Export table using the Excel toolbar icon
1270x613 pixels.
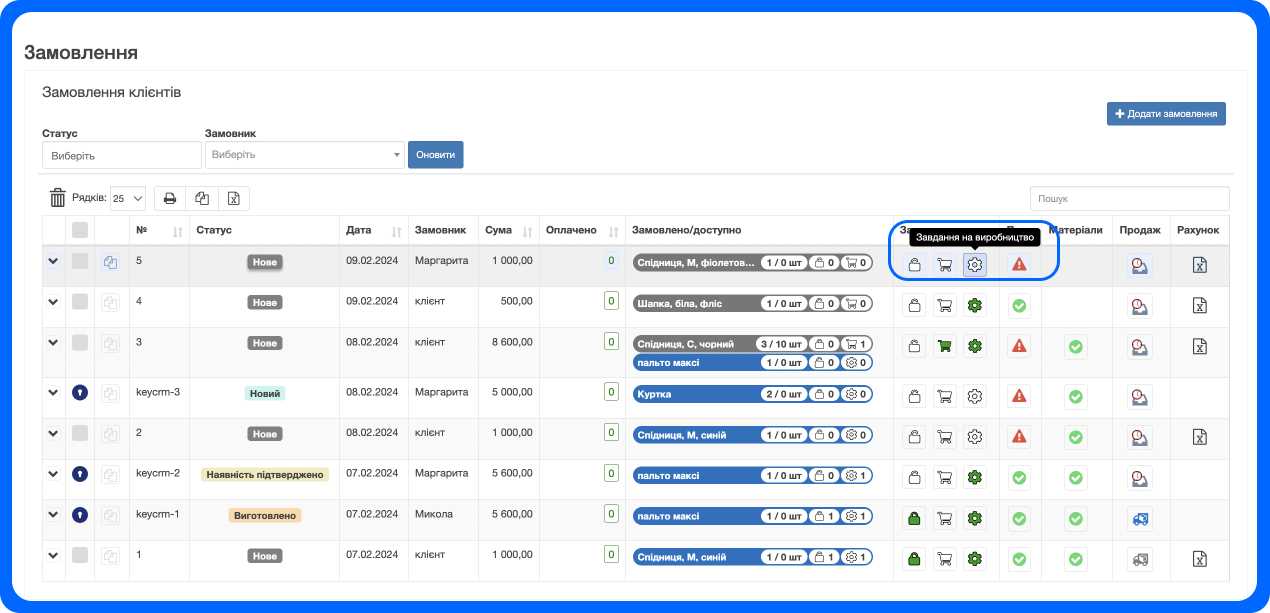pos(233,198)
